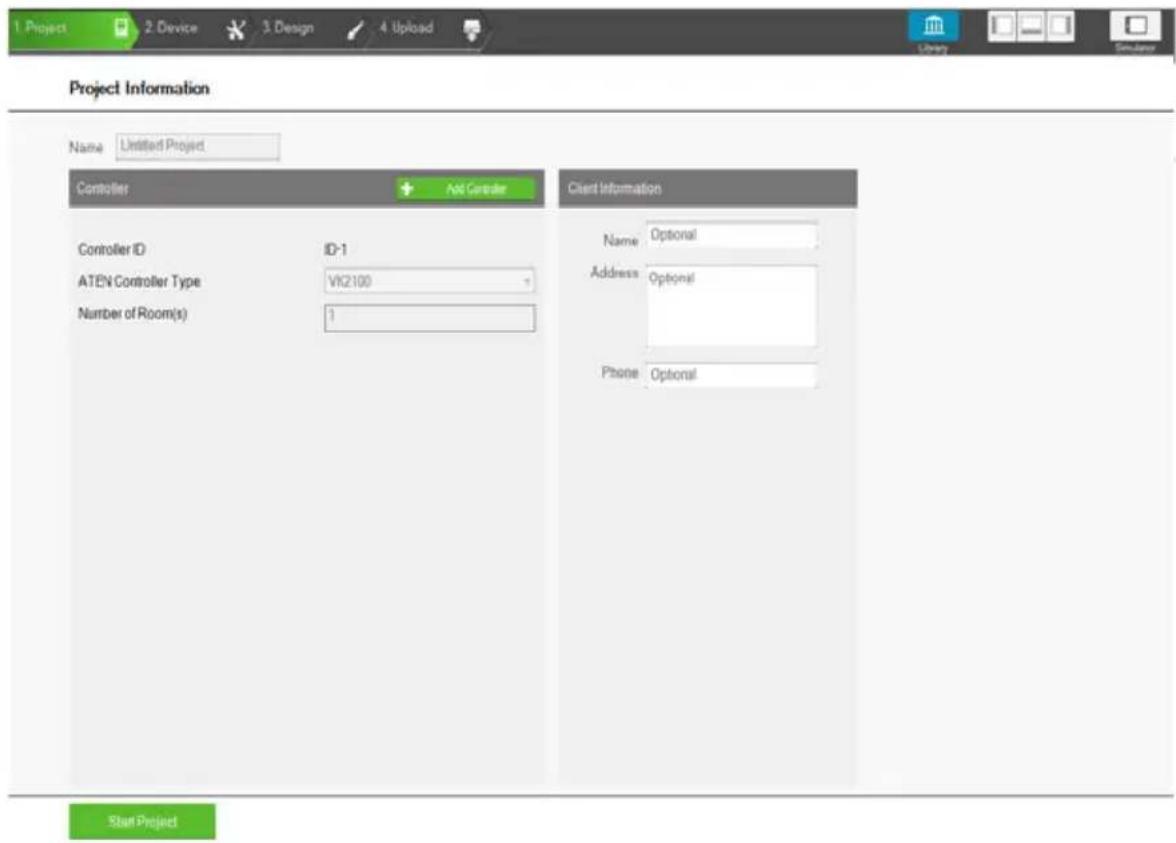
Task: Toggle the left panel layout icon
Action: coord(1002,26)
